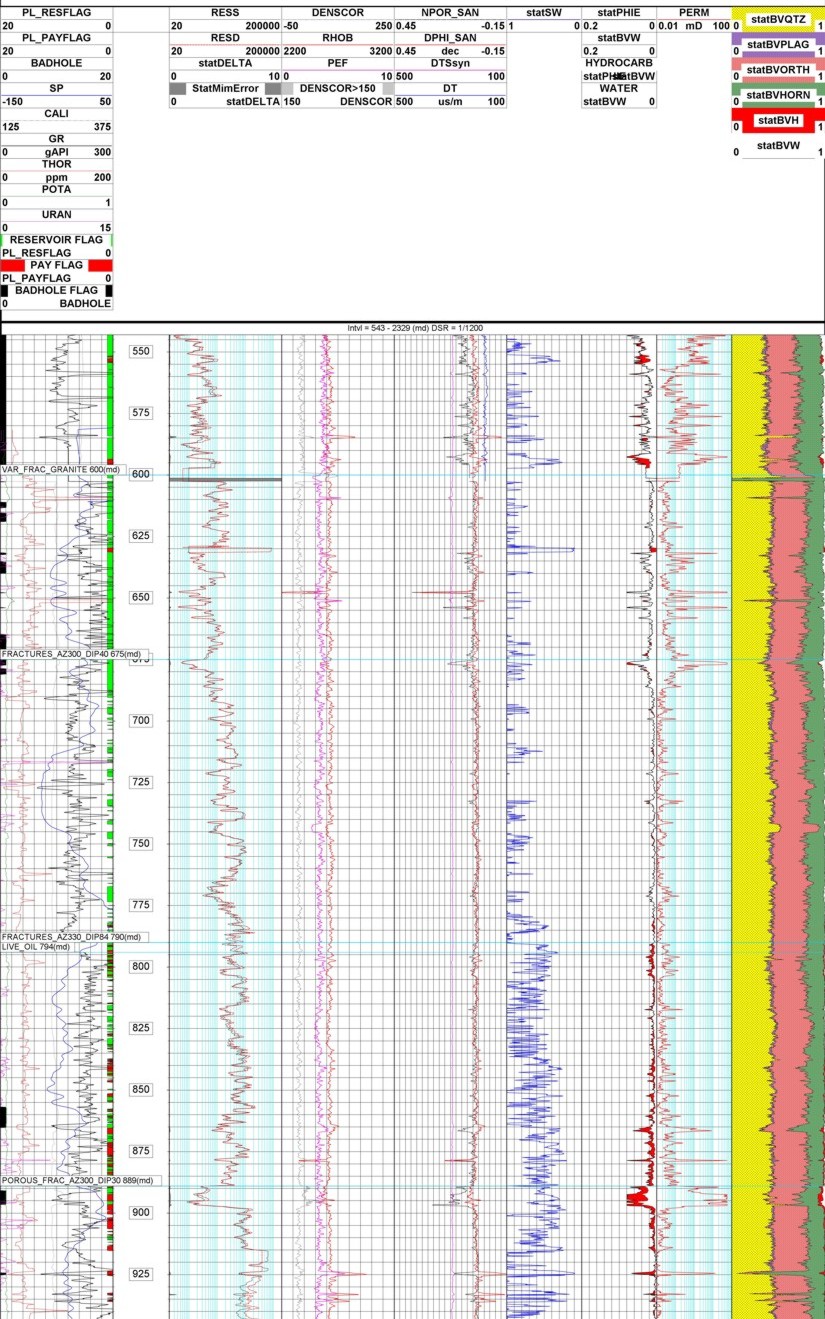Viewport: 825px width, 1319px height.
Task: Click the interval and DSR scale text
Action: pos(414,328)
